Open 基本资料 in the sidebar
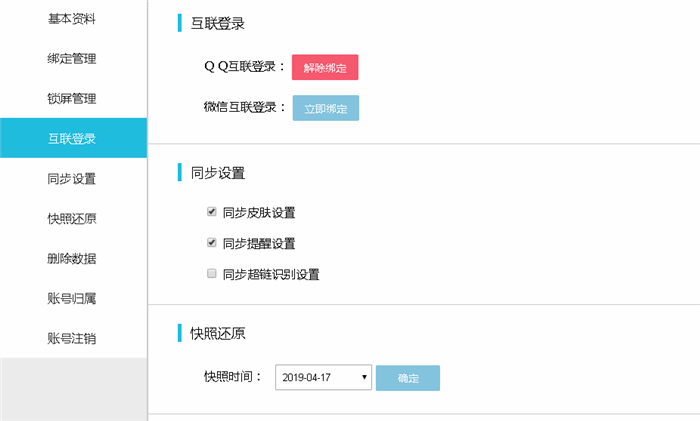This screenshot has height=421, width=700. click(x=72, y=19)
